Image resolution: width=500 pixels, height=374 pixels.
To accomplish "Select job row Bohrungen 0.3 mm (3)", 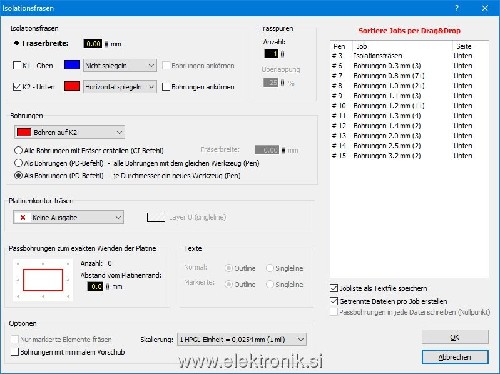I will [409, 66].
